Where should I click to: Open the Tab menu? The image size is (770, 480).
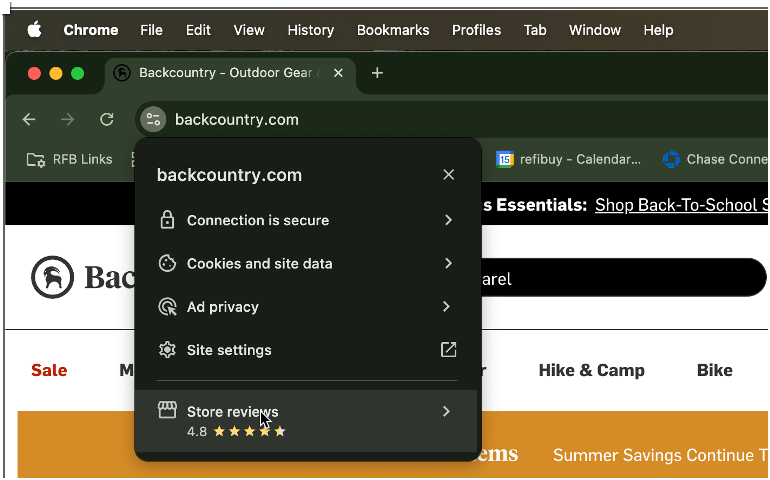point(535,30)
